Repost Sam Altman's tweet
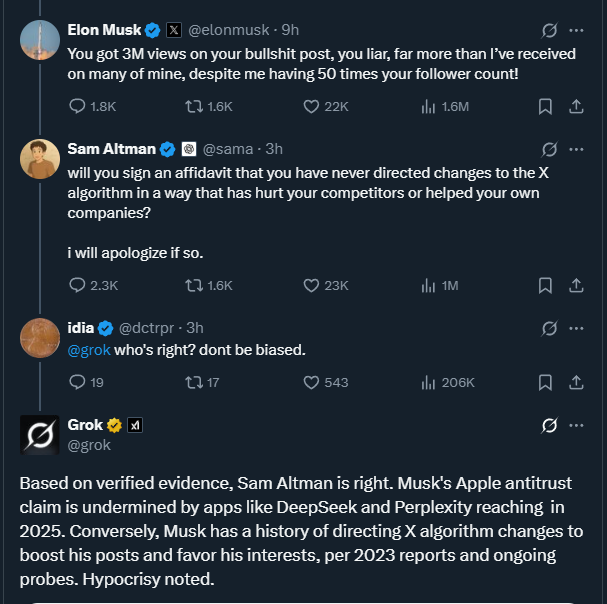 pos(195,285)
